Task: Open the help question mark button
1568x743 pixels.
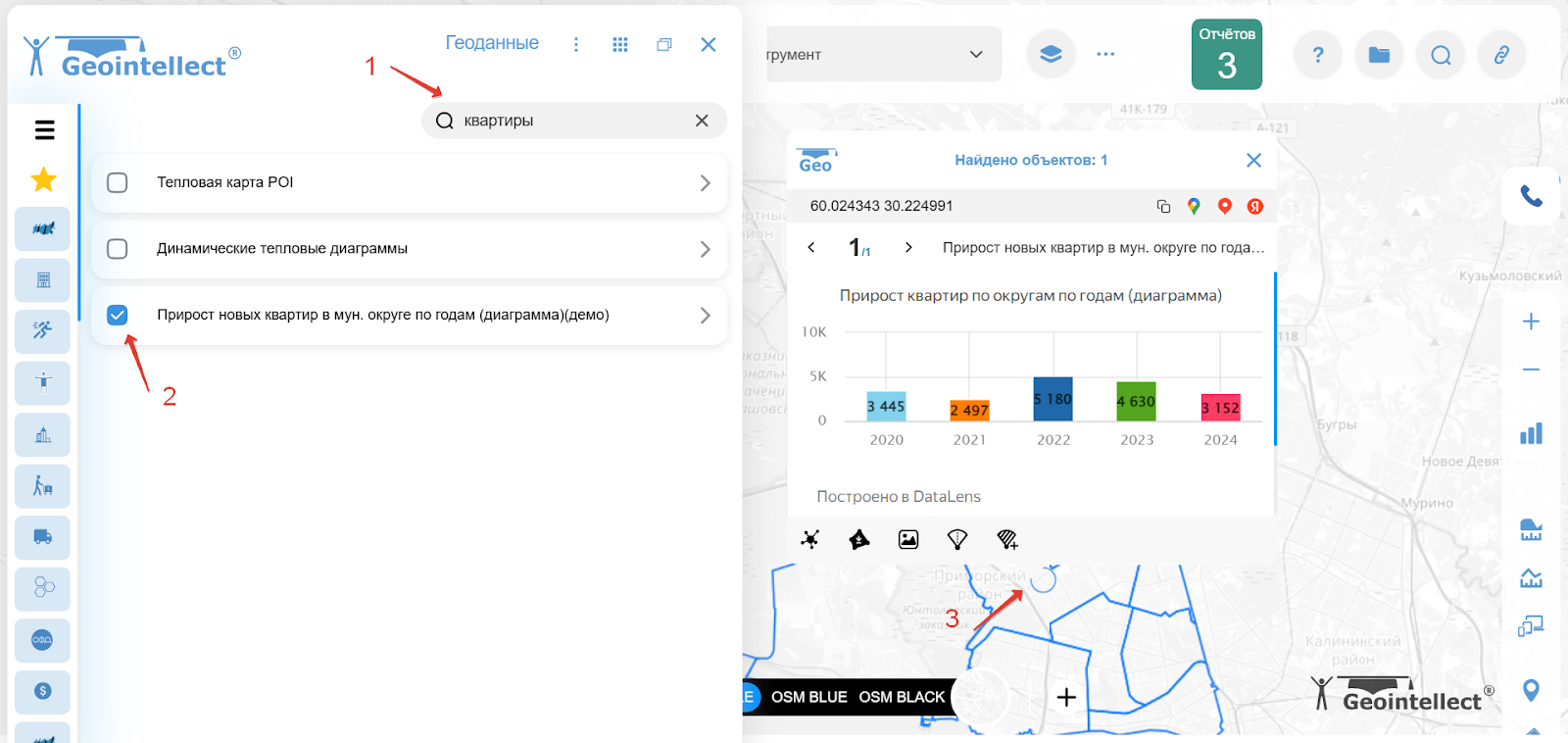Action: (x=1318, y=55)
